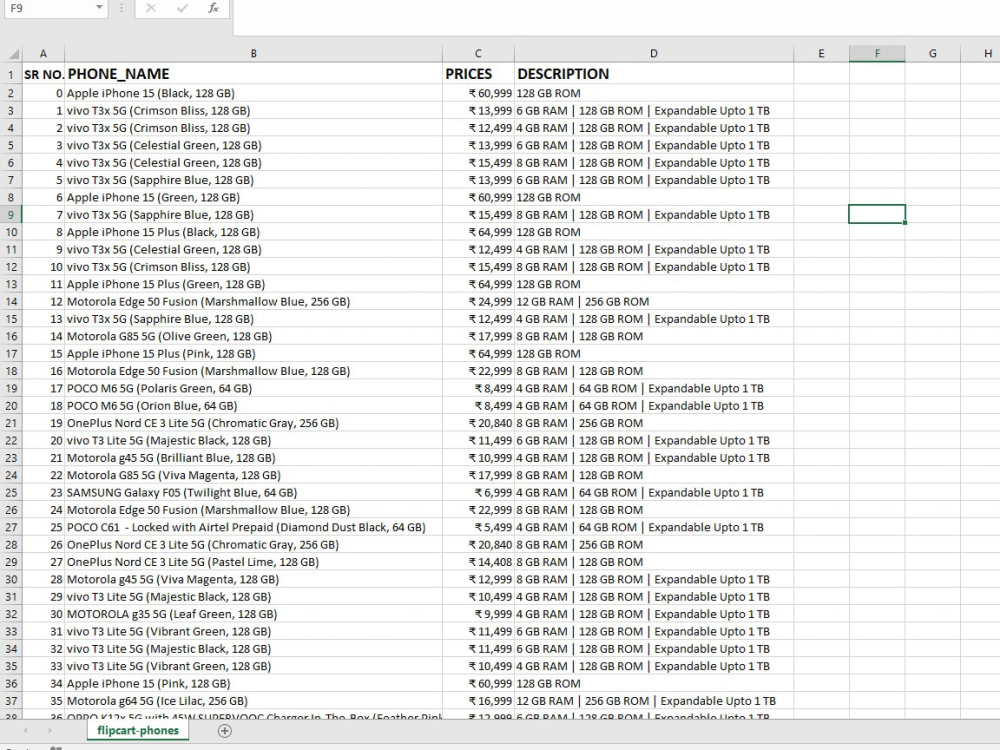1000x750 pixels.
Task: Select the SR NO. cell with value 17
Action: coord(43,388)
